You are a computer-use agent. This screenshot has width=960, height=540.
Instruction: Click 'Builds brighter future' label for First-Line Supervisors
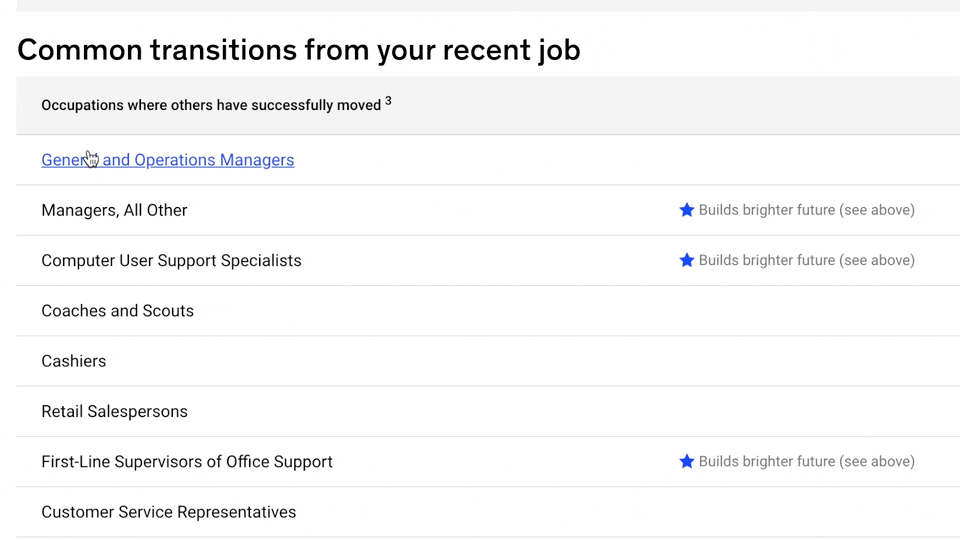(x=806, y=461)
